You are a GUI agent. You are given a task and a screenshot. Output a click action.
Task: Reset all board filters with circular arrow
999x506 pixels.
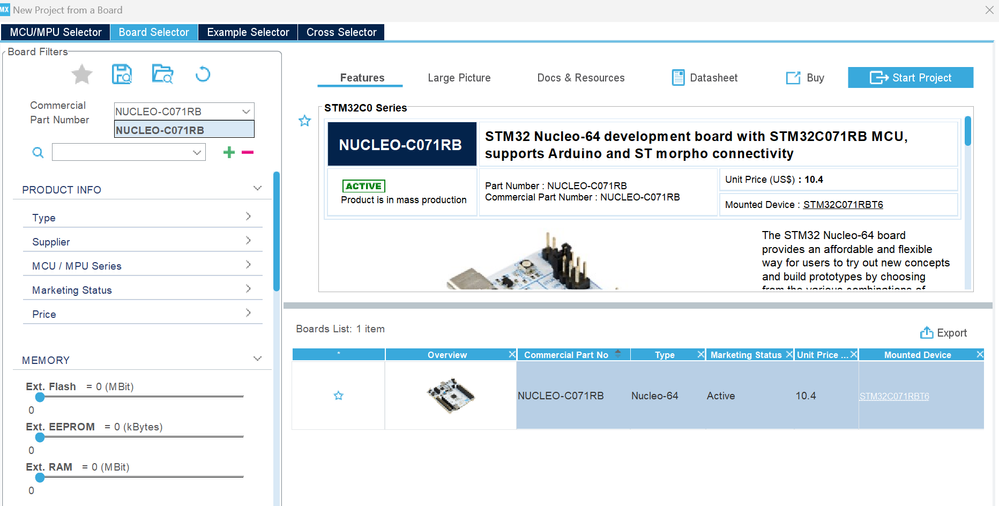point(203,75)
